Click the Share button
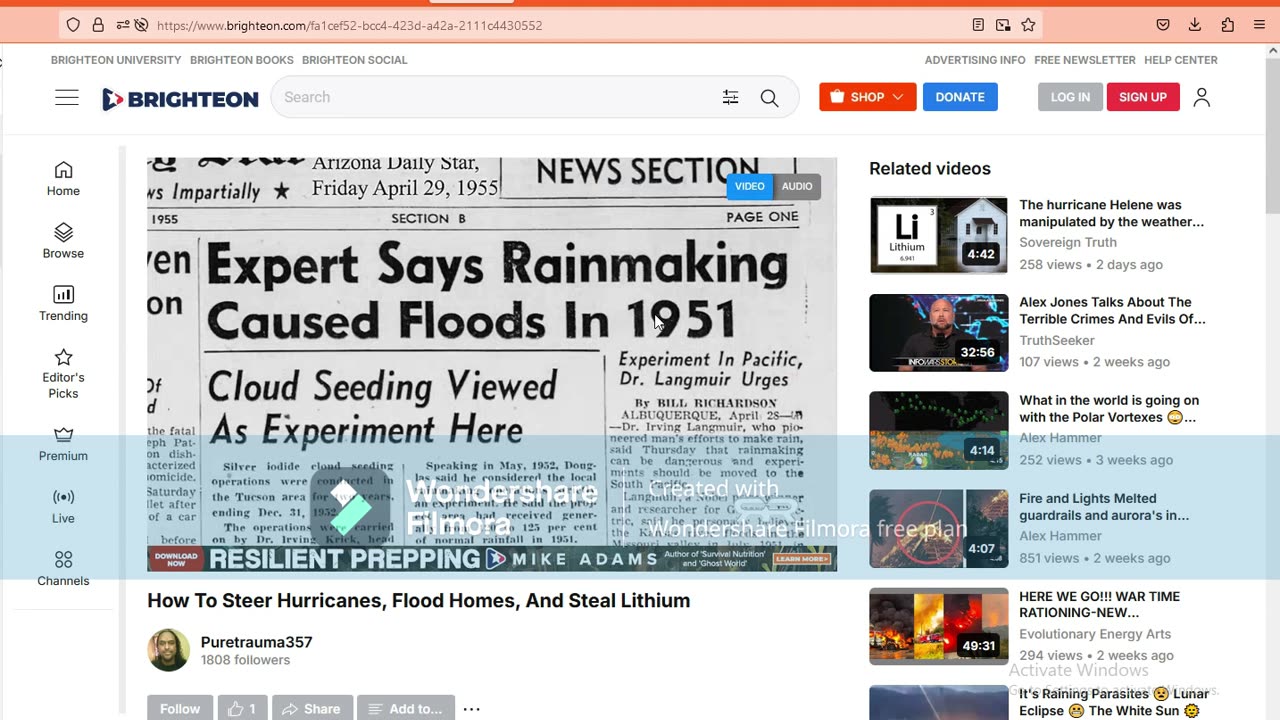 click(312, 708)
